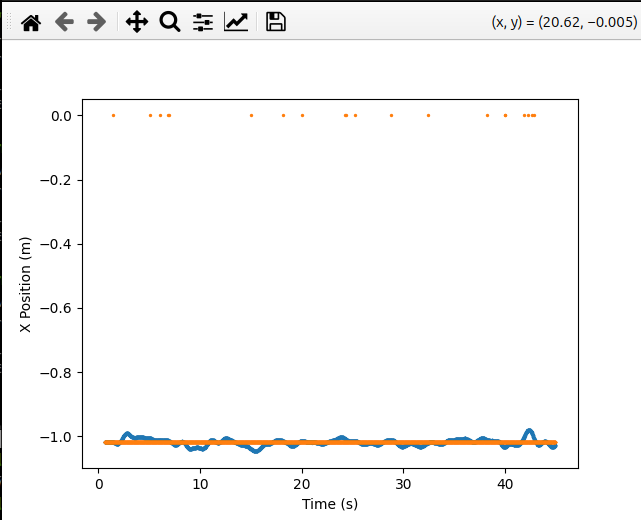Click the blue curve peak near time 42
This screenshot has width=641, height=520.
tap(529, 432)
